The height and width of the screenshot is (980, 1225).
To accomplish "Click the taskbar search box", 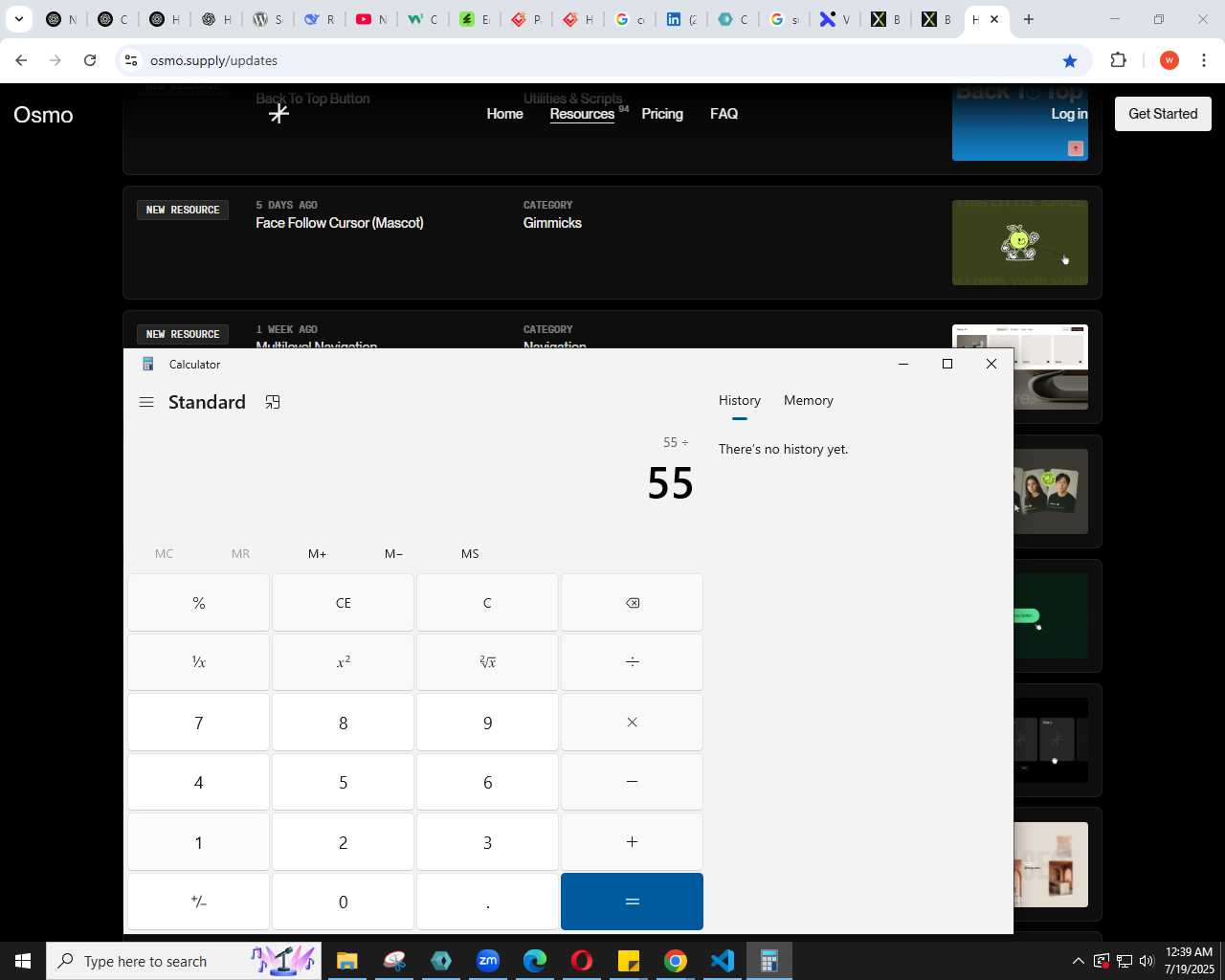I will pyautogui.click(x=183, y=961).
